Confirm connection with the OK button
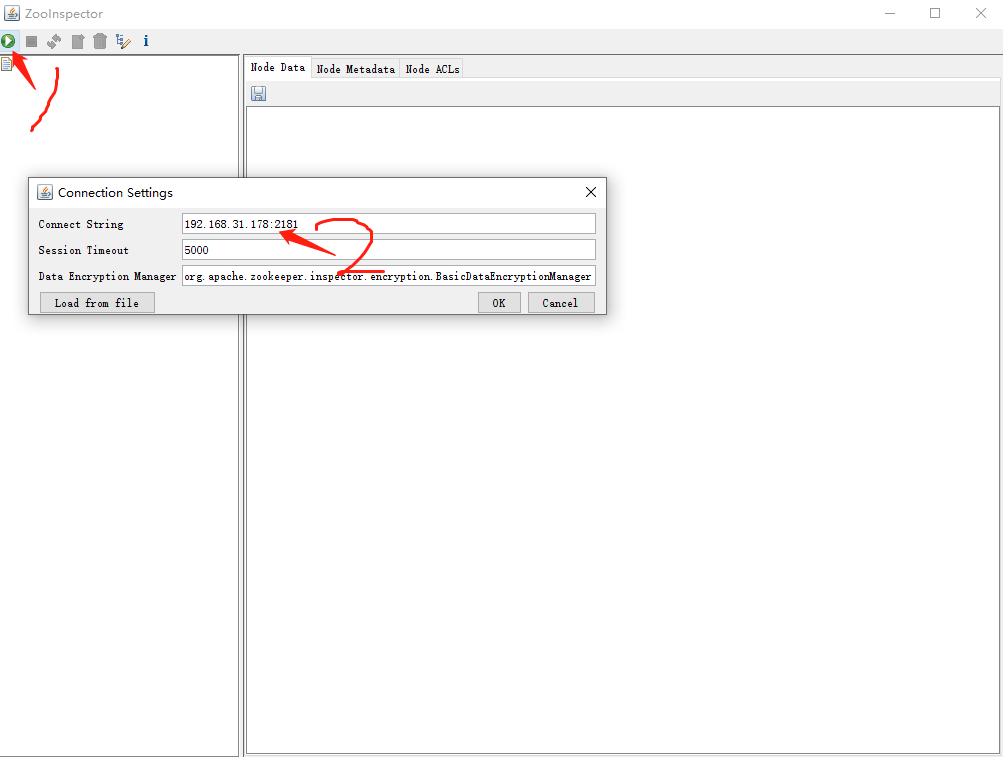Image resolution: width=1003 pixels, height=757 pixels. [x=499, y=303]
